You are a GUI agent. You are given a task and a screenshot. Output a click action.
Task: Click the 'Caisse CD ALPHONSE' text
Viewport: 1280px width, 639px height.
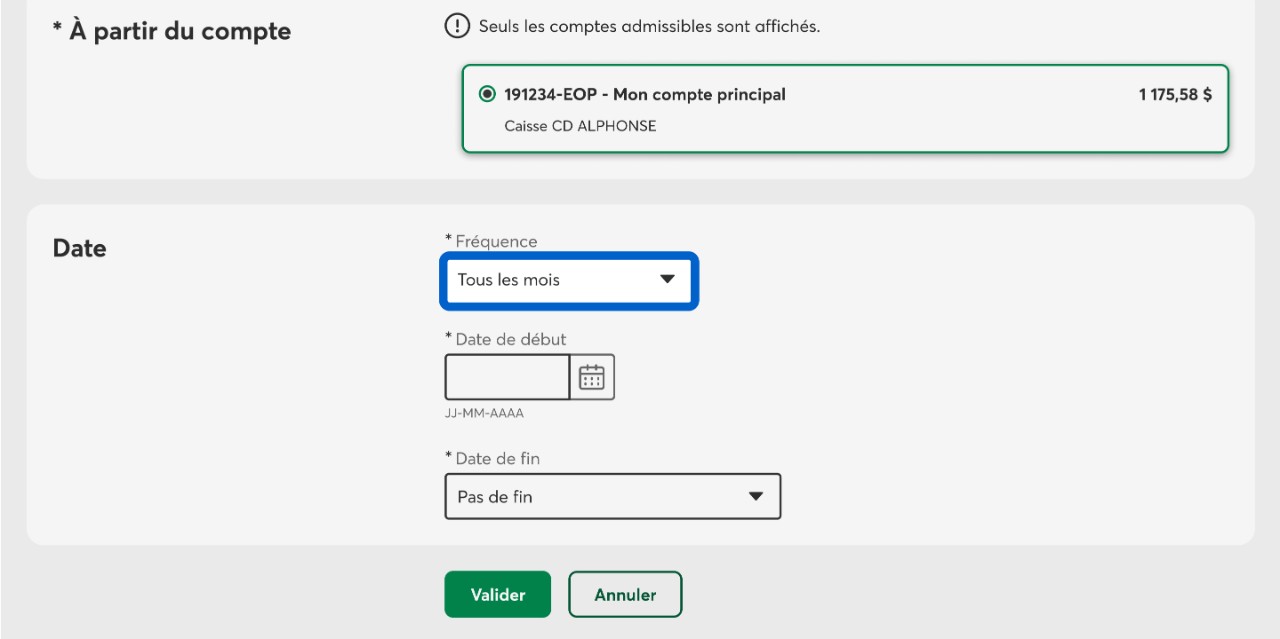point(580,126)
